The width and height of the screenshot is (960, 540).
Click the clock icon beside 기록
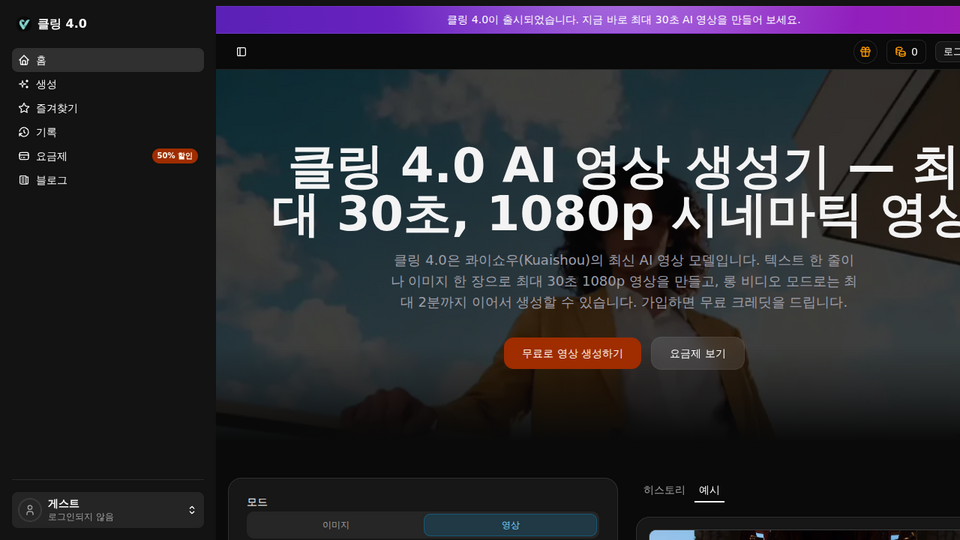(x=24, y=132)
